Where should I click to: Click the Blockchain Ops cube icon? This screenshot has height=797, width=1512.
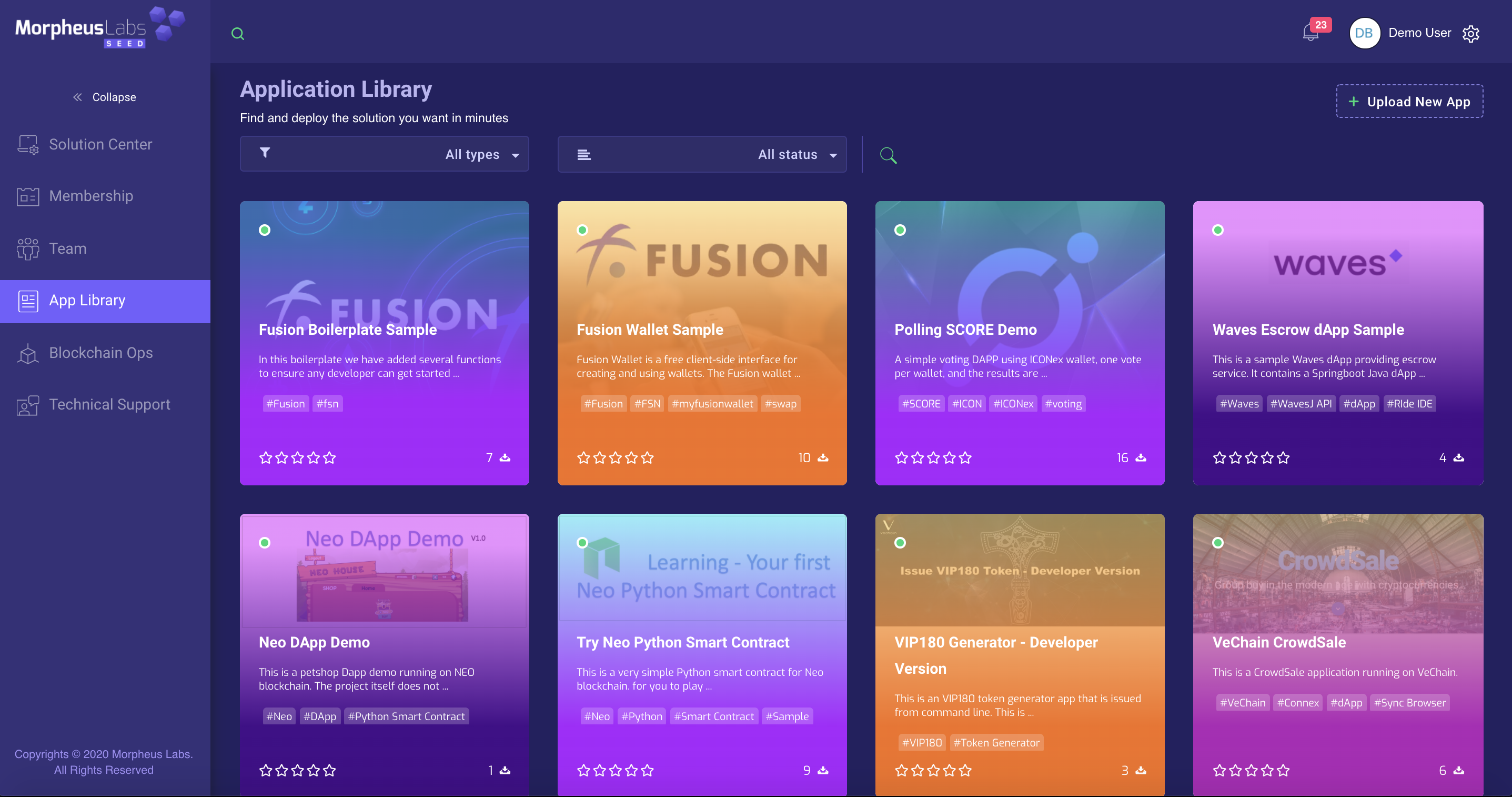coord(27,353)
